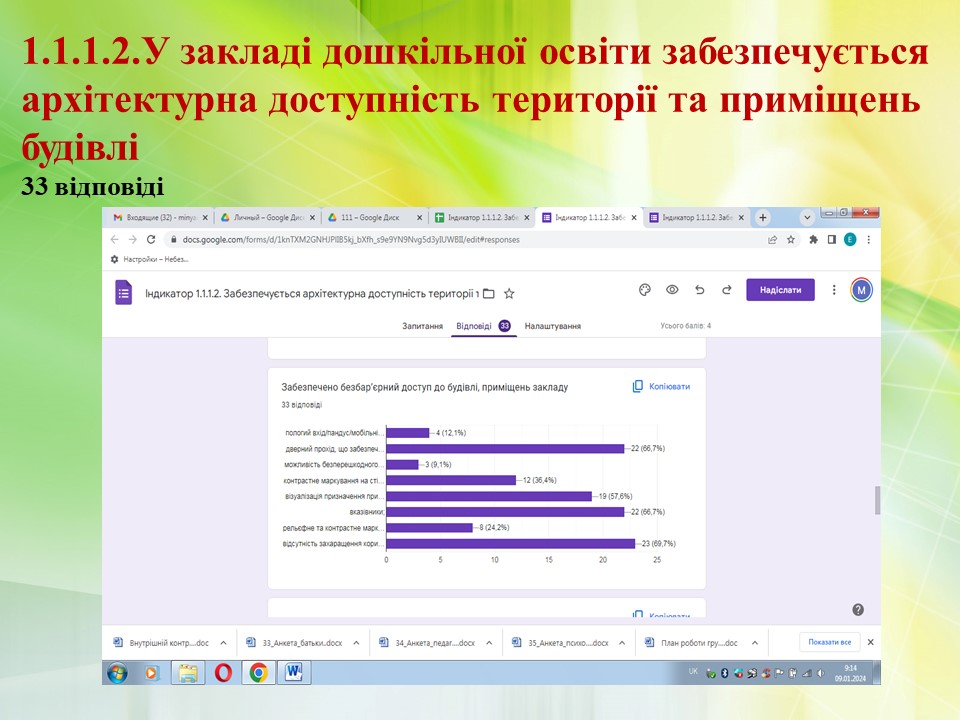This screenshot has height=720, width=960.
Task: Click the chart bar labeled вказівники
Action: tap(505, 512)
